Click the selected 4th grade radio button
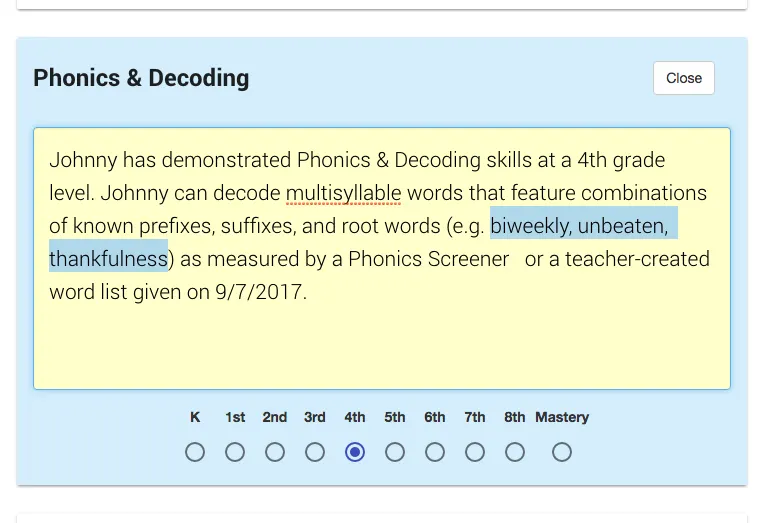The image size is (761, 523). pyautogui.click(x=355, y=452)
